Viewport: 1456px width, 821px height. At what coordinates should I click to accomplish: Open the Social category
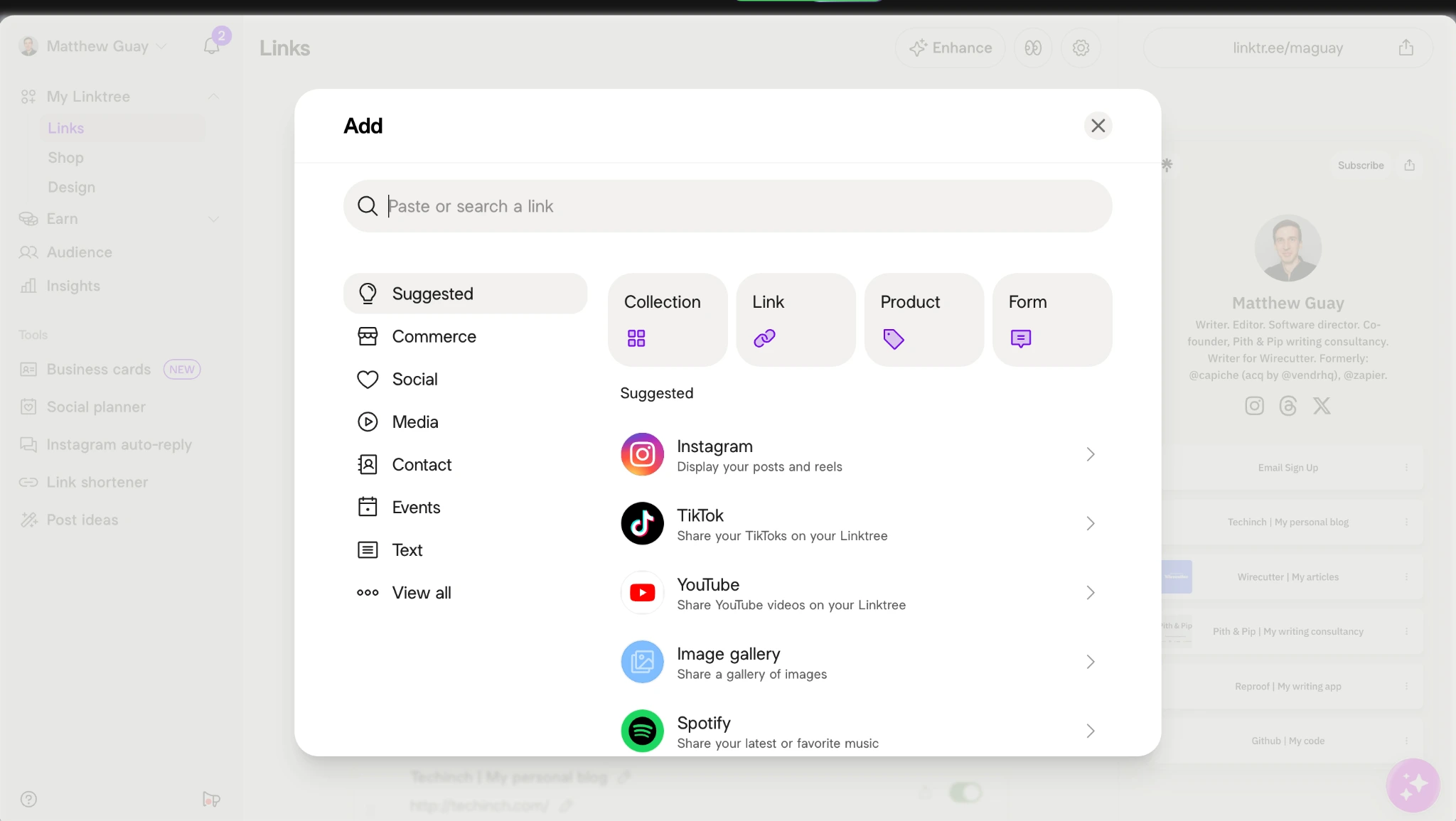(x=465, y=379)
